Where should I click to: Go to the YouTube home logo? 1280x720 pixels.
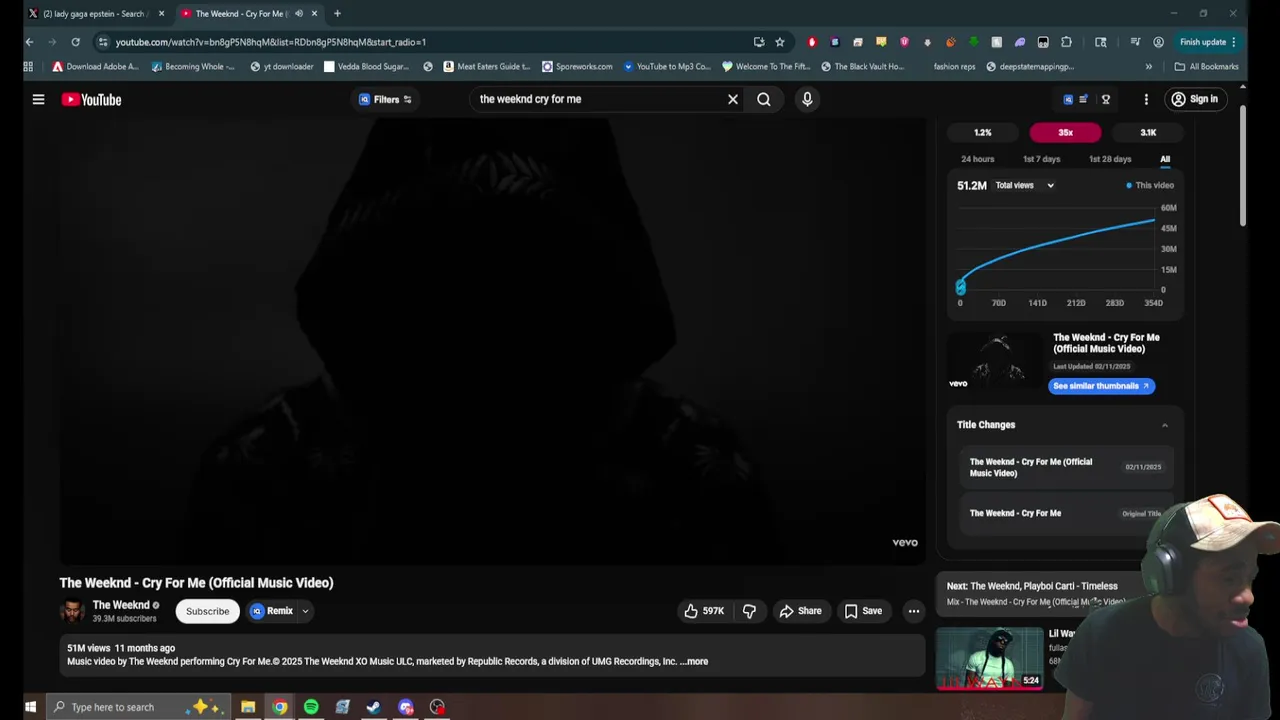pyautogui.click(x=91, y=99)
